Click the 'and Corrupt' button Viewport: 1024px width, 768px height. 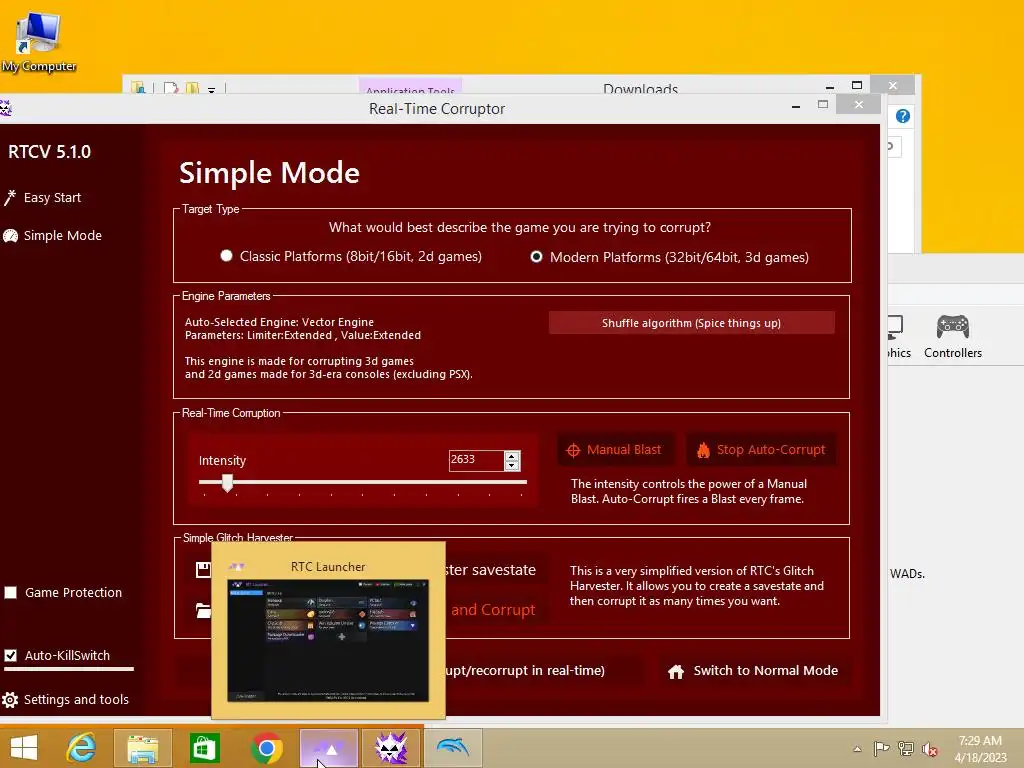coord(493,610)
